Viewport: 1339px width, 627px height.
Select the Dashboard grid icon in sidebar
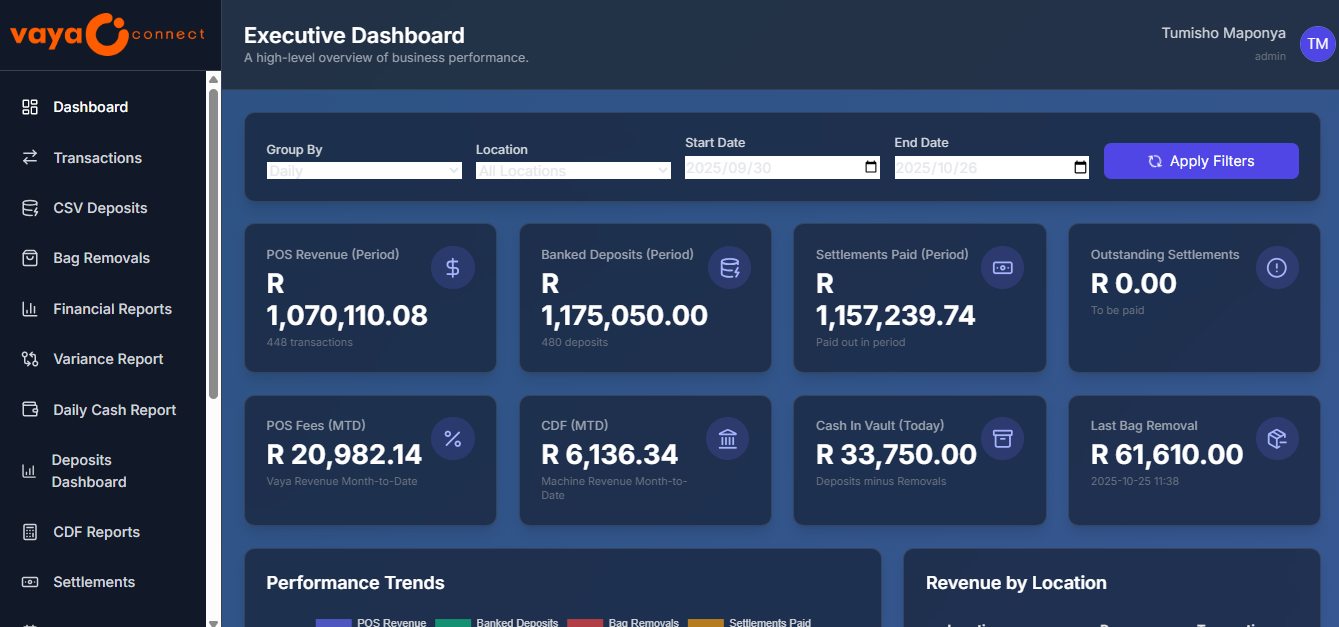[x=28, y=106]
